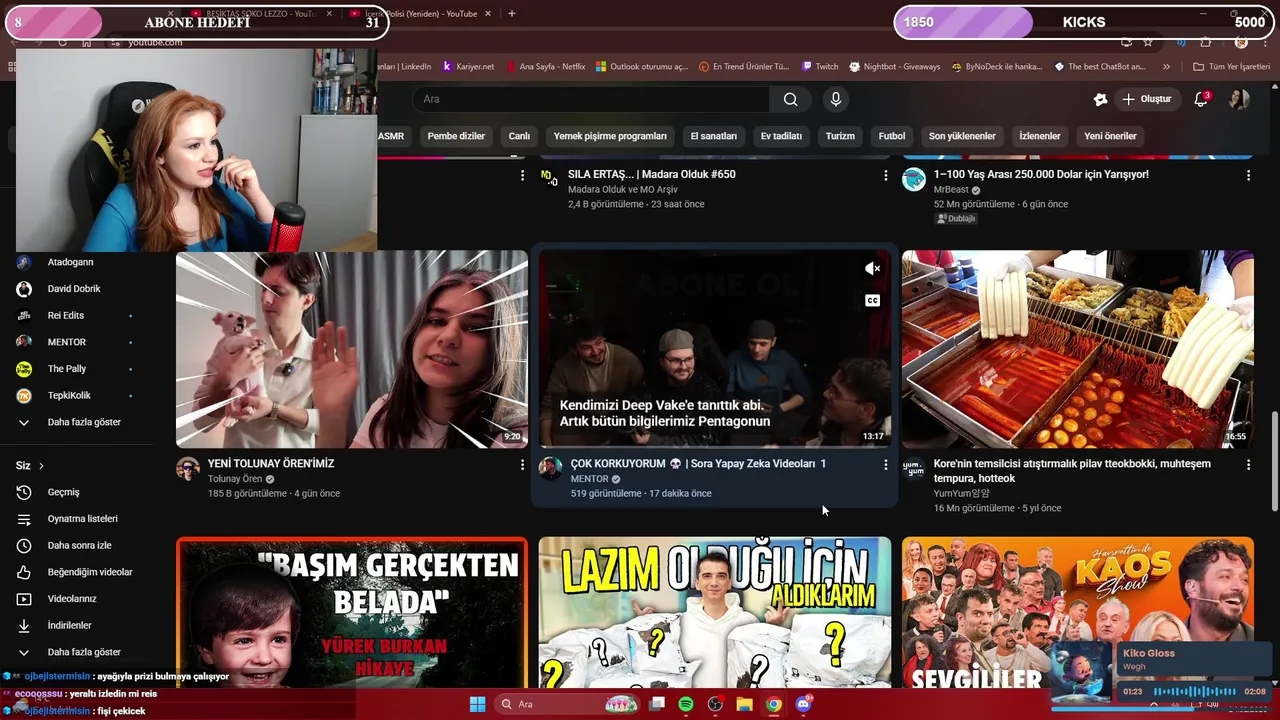Unmute the MENTOR video preview
The width and height of the screenshot is (1280, 720).
[x=873, y=268]
